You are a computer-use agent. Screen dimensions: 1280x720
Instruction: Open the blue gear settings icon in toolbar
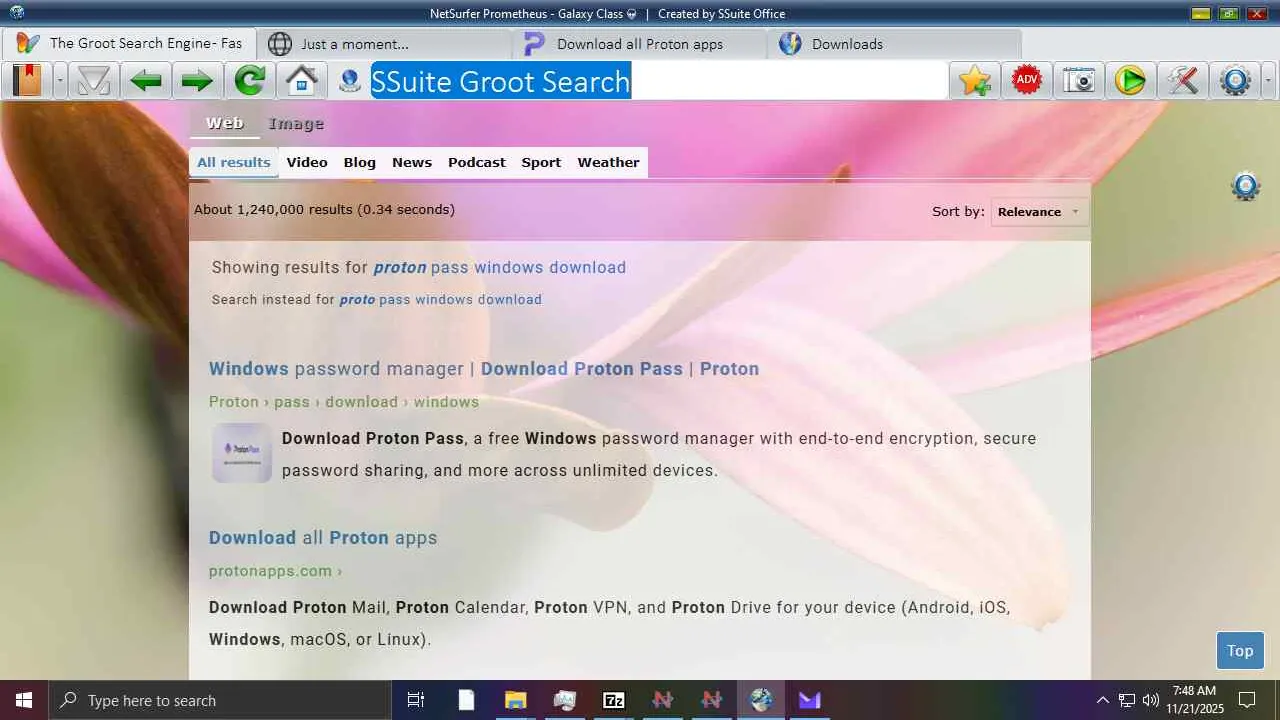1236,80
